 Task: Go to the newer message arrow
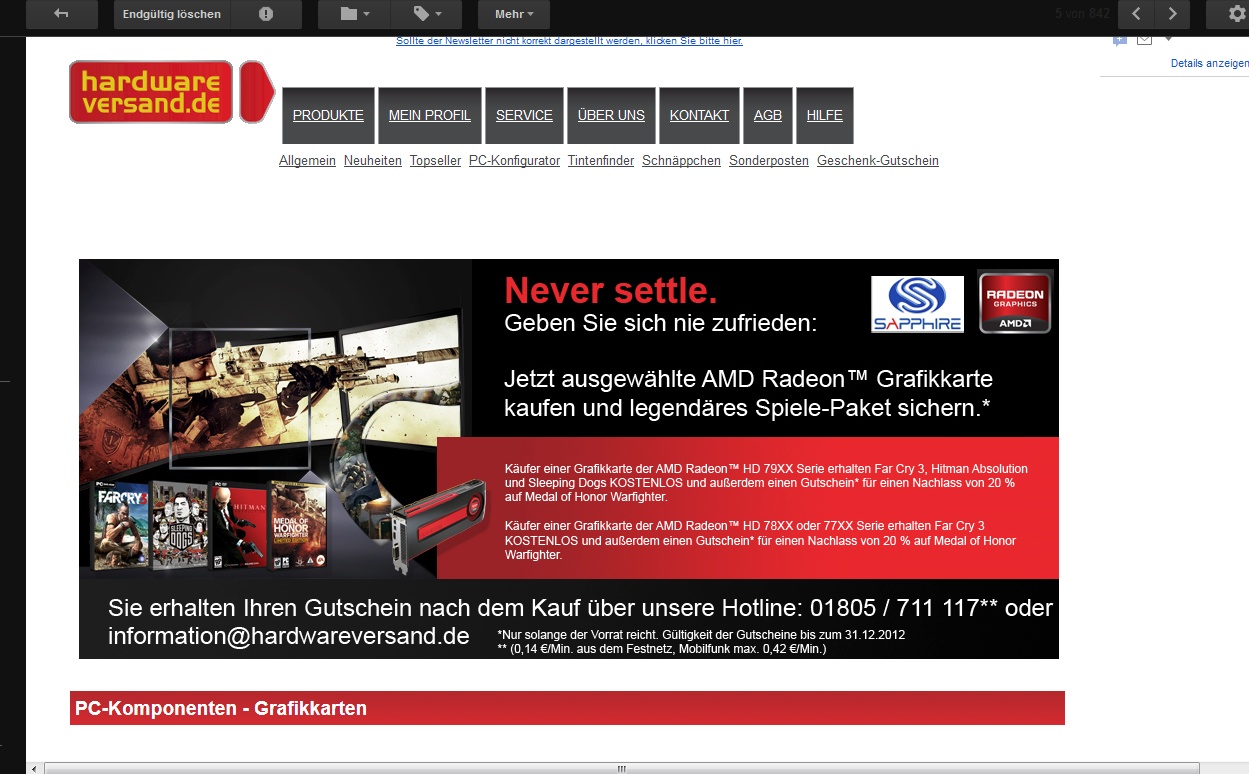coord(1136,14)
